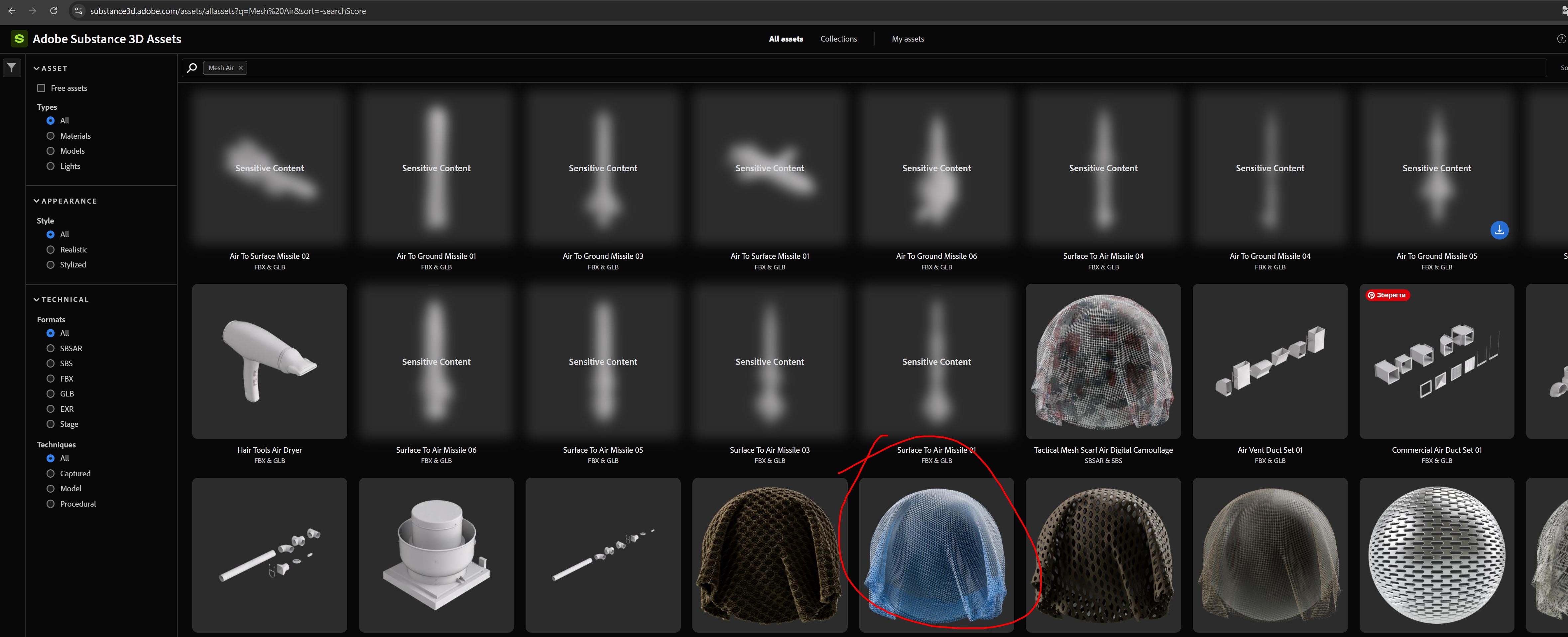Open the Surface To Air Missile 04 thumbnail
This screenshot has width=1568, height=637.
pos(1103,168)
